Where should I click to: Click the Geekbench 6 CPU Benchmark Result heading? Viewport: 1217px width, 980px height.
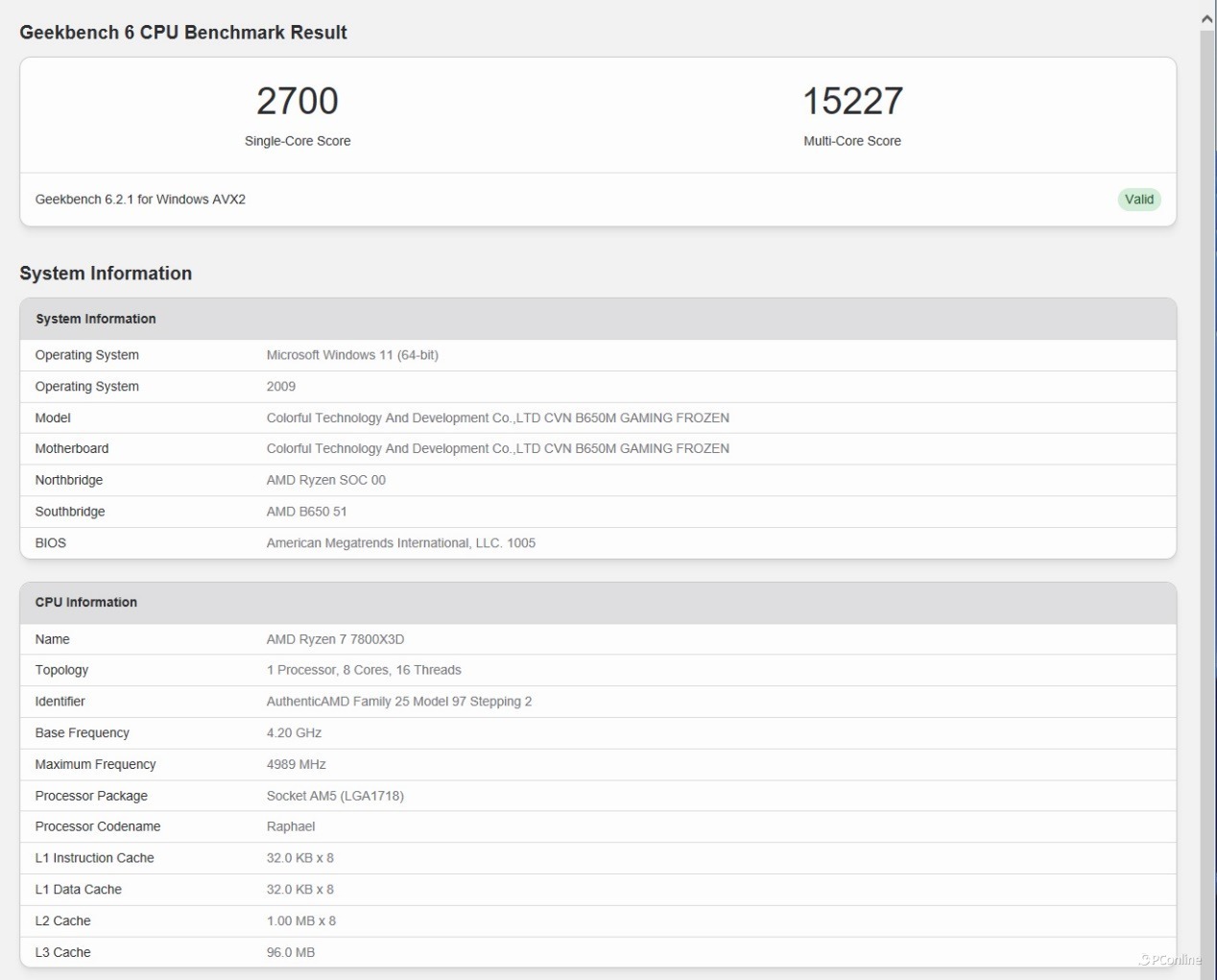pos(183,33)
